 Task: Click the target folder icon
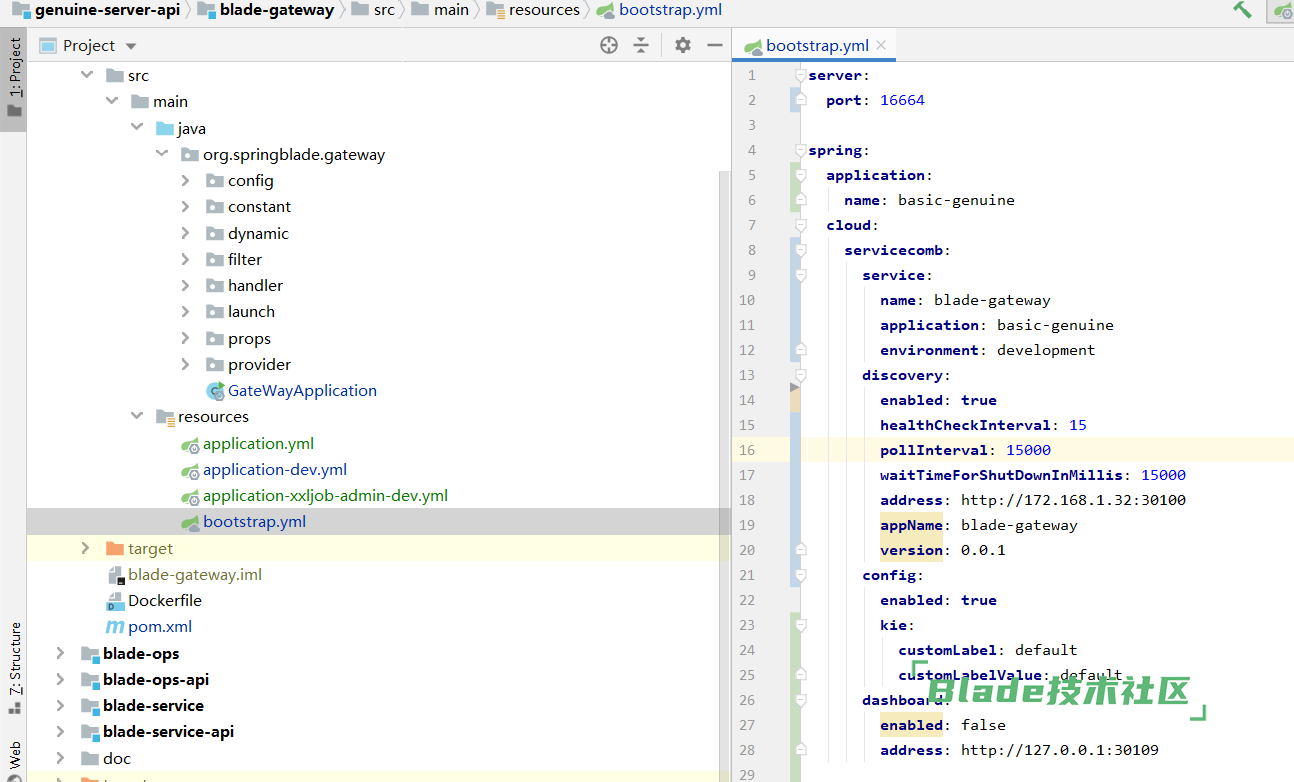click(113, 548)
